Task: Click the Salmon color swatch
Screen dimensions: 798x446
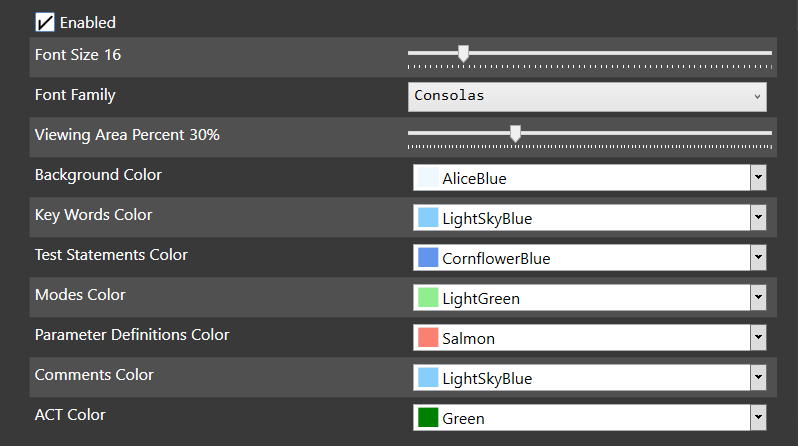Action: click(x=428, y=338)
